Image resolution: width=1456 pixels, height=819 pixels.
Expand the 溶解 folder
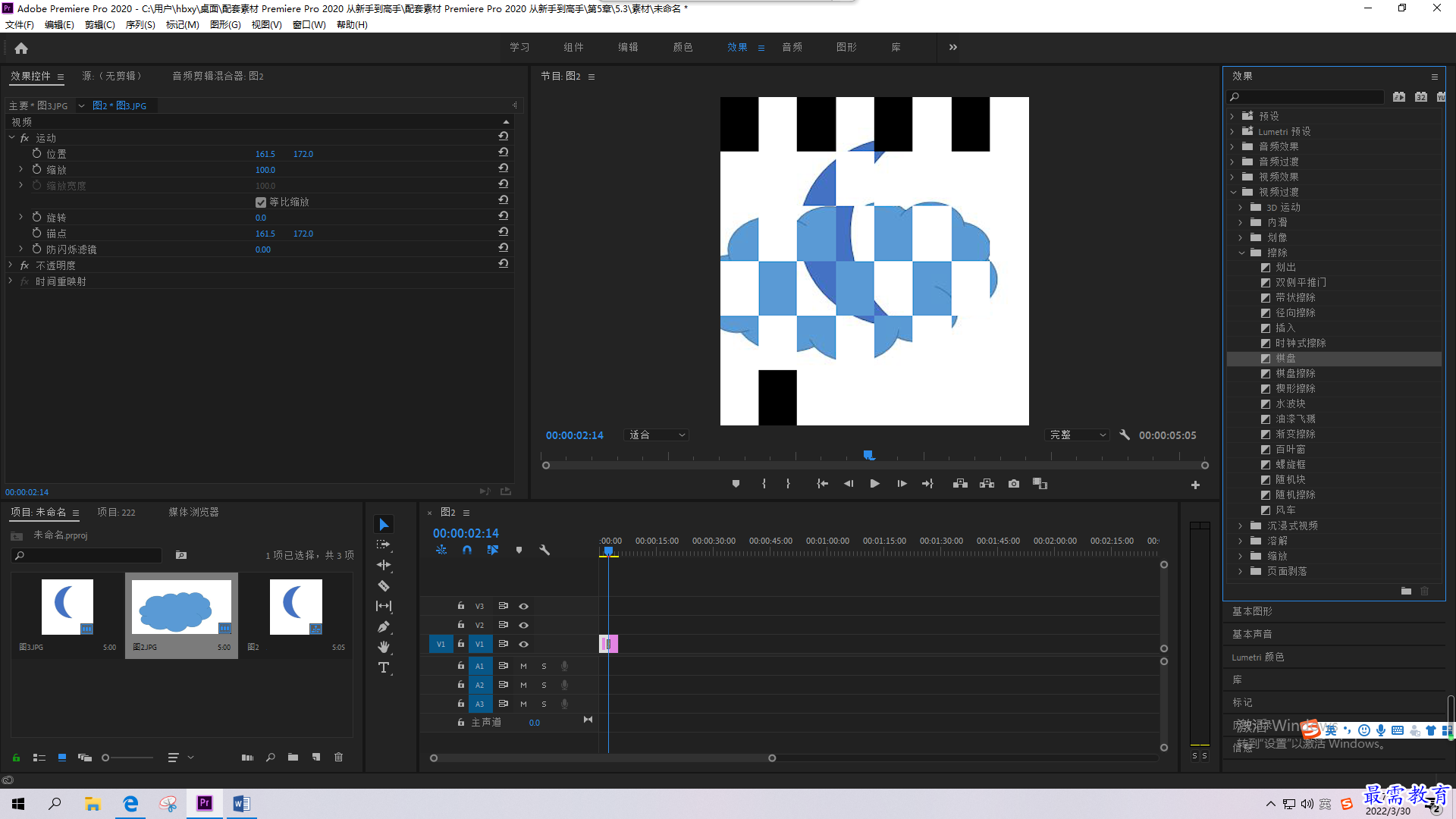pos(1241,541)
